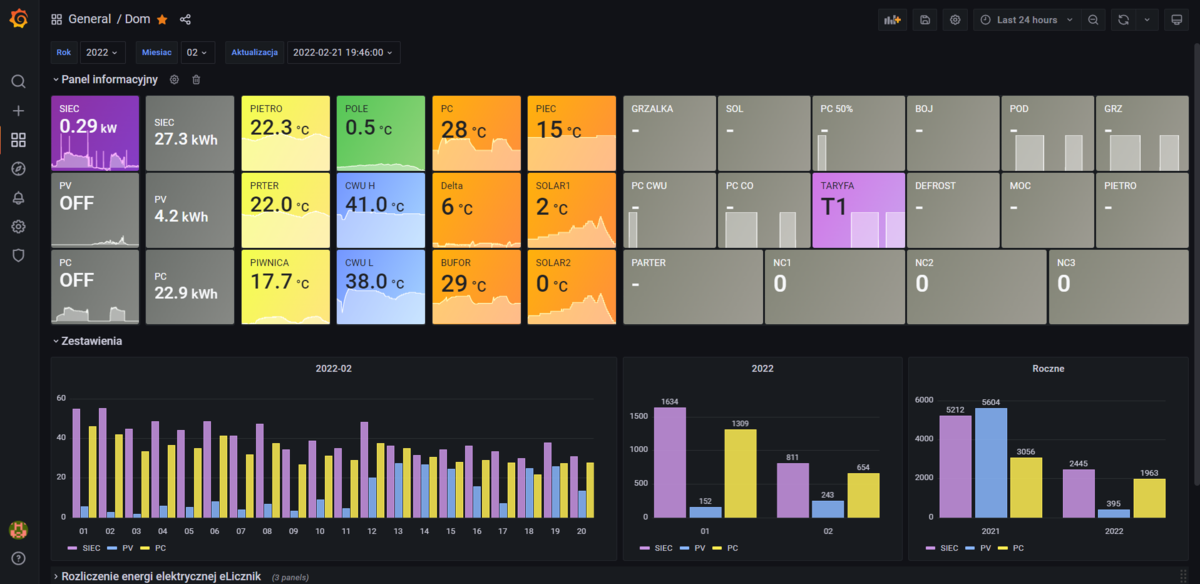This screenshot has width=1200, height=584.
Task: Click the General breadcrumb folder link
Action: point(90,20)
